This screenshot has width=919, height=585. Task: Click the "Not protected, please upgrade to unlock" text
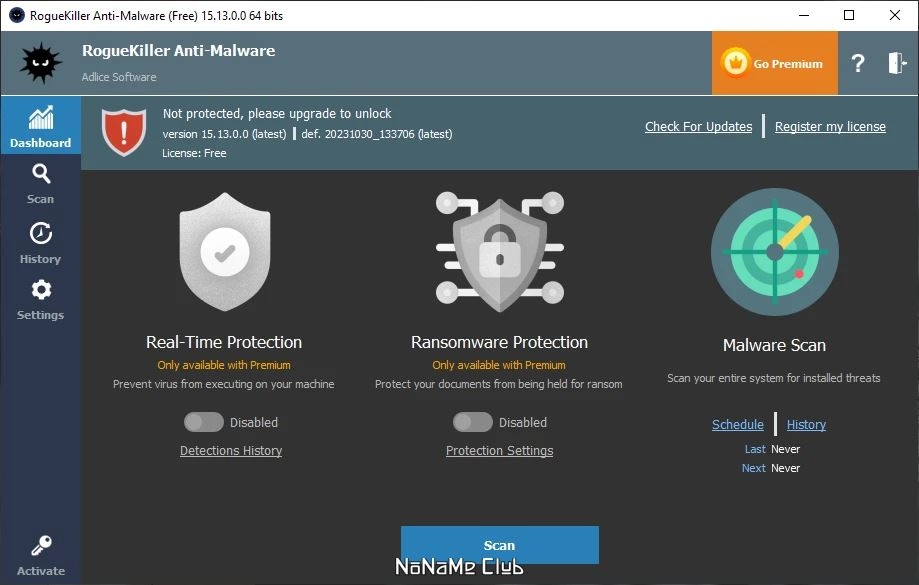[277, 114]
